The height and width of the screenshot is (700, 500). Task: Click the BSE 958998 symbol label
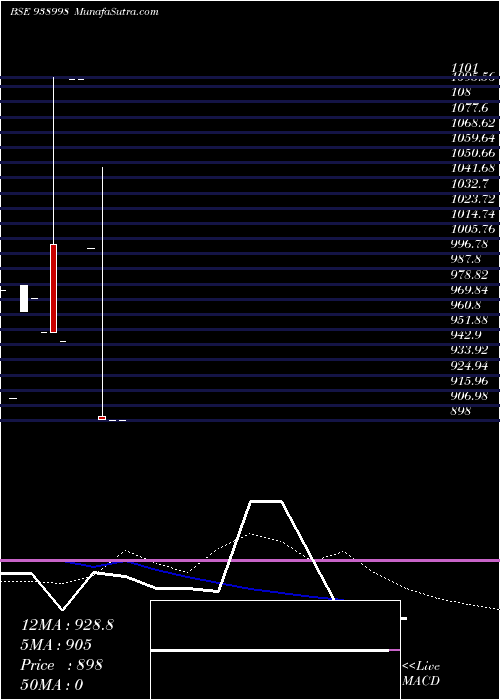click(39, 12)
